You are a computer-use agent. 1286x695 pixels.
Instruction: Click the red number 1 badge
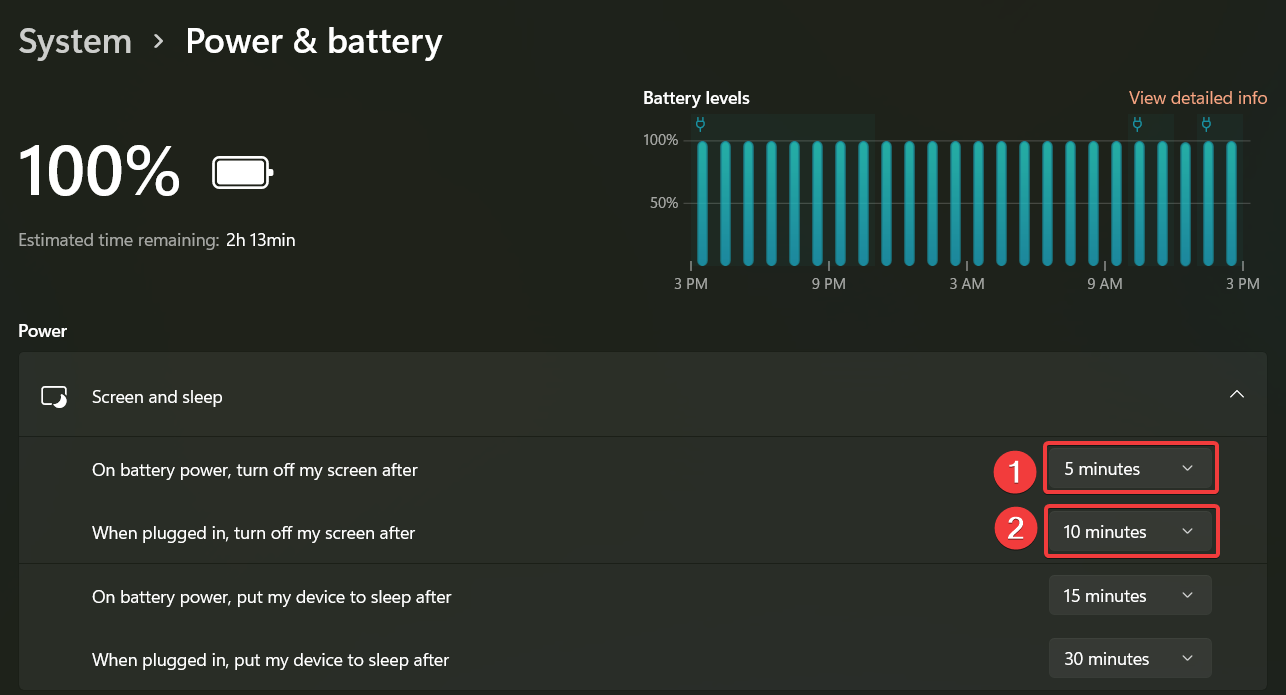coord(1015,471)
